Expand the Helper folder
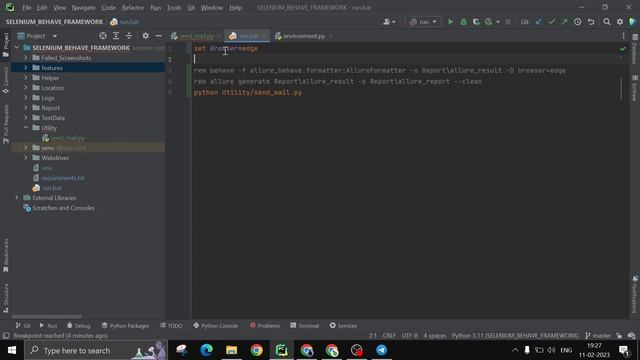Image resolution: width=640 pixels, height=360 pixels. [26, 78]
